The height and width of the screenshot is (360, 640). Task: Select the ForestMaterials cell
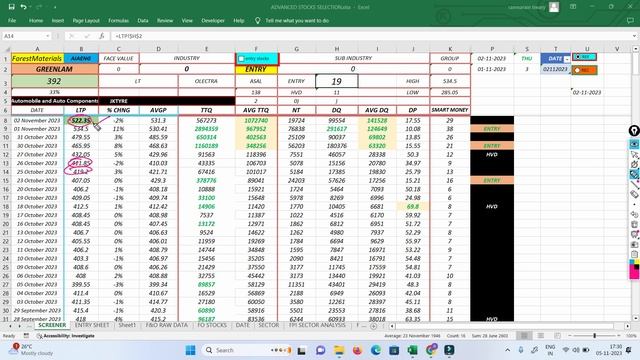coord(37,58)
